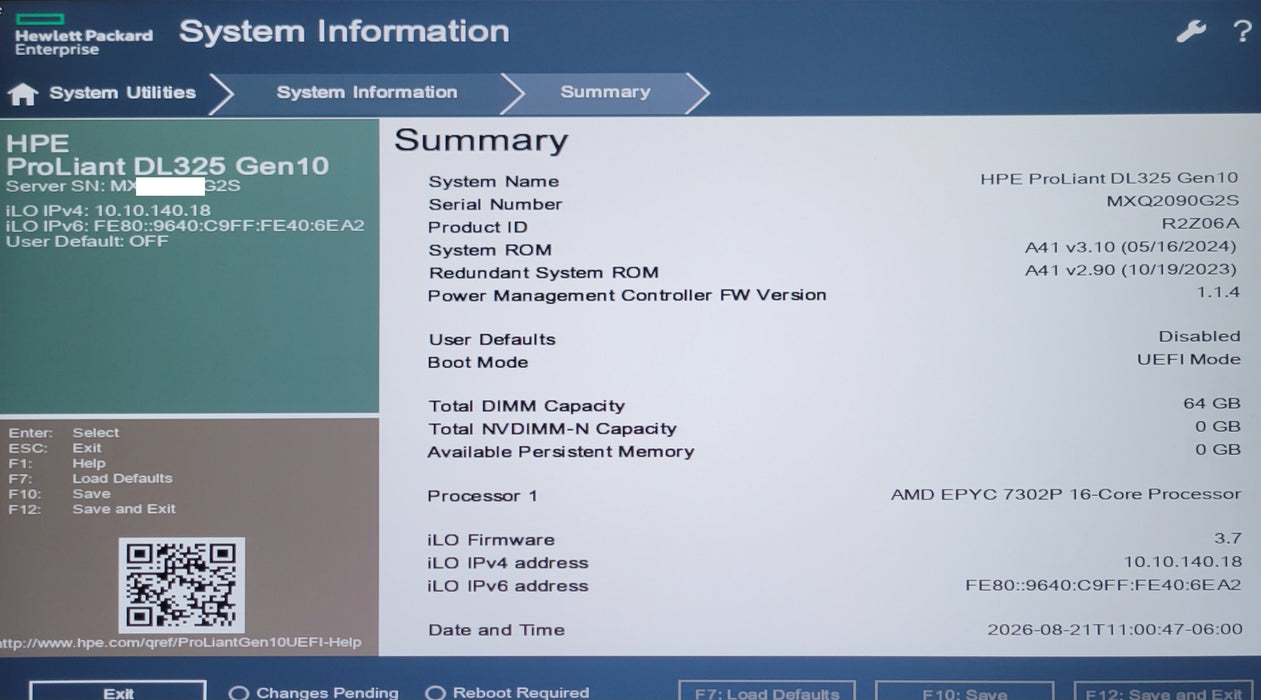Click AMD EPYC 7302P 16-Core Processor value
Screen dimensions: 1261x700
coord(1066,494)
